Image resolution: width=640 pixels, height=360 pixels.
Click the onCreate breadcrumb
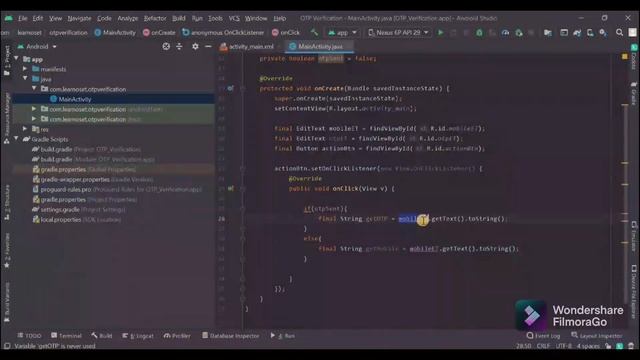click(x=159, y=32)
